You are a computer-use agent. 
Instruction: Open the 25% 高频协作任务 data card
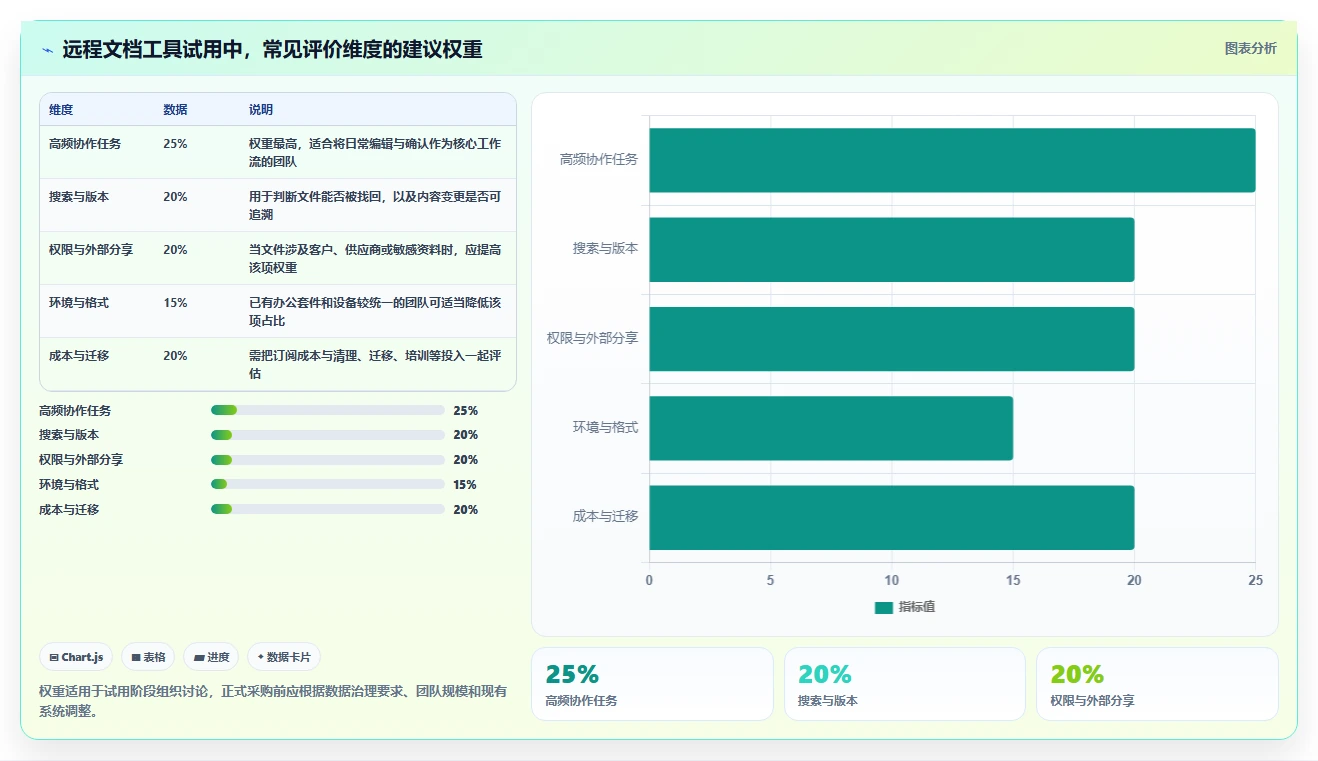tap(652, 684)
